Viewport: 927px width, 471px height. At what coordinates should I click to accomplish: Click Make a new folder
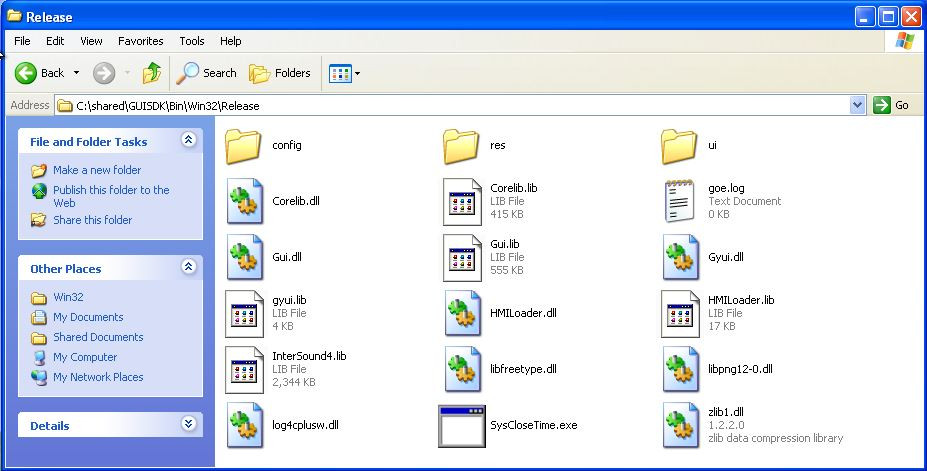point(97,170)
